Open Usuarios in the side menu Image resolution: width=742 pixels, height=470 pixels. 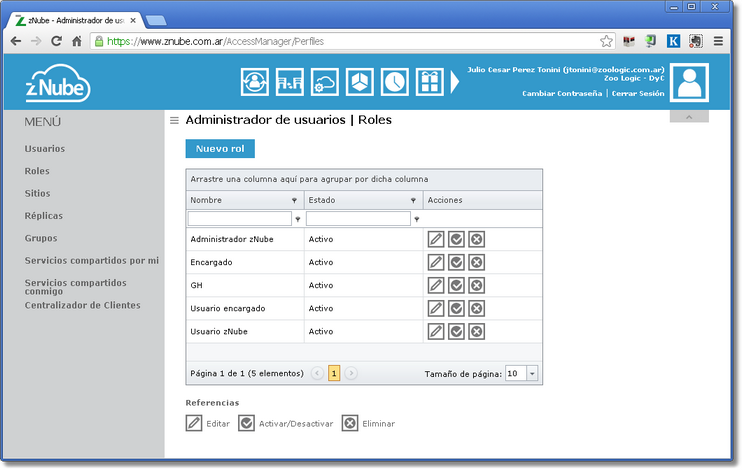click(45, 149)
